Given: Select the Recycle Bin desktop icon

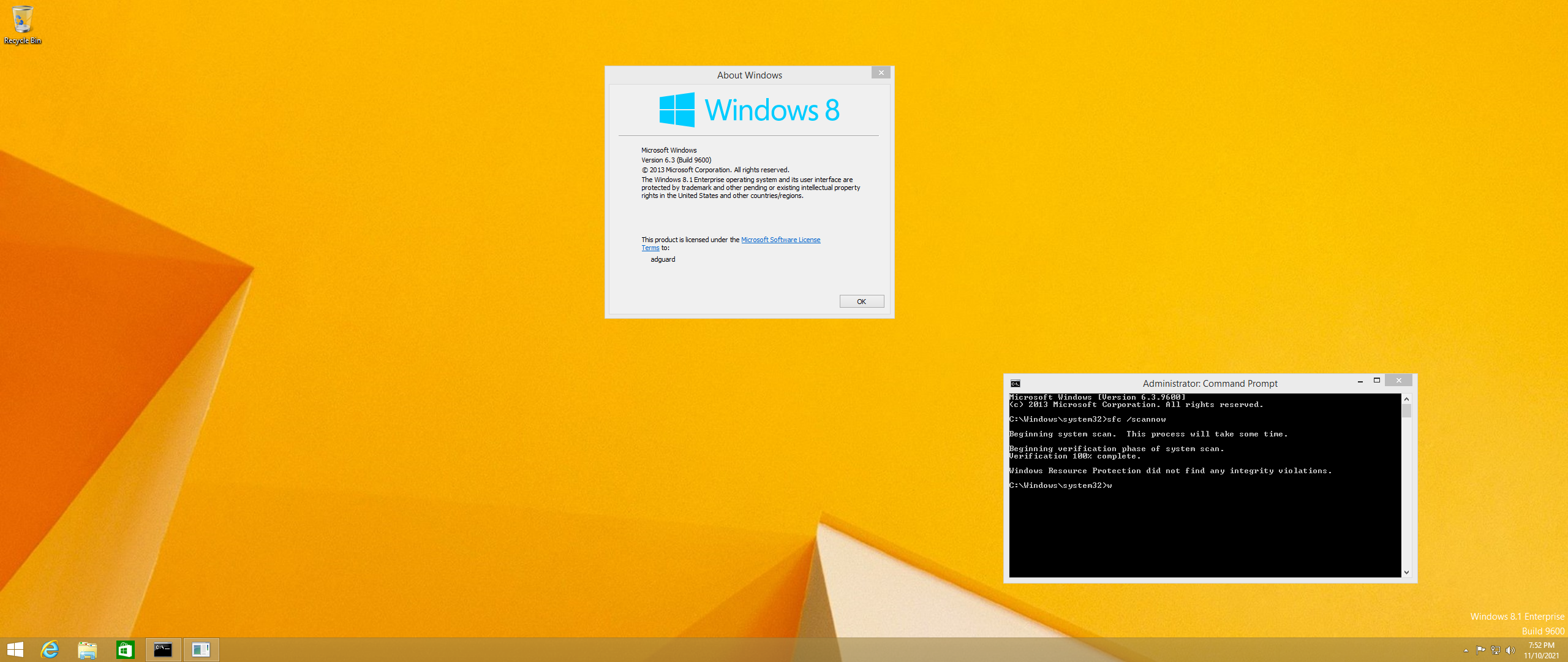Looking at the screenshot, I should point(23,25).
